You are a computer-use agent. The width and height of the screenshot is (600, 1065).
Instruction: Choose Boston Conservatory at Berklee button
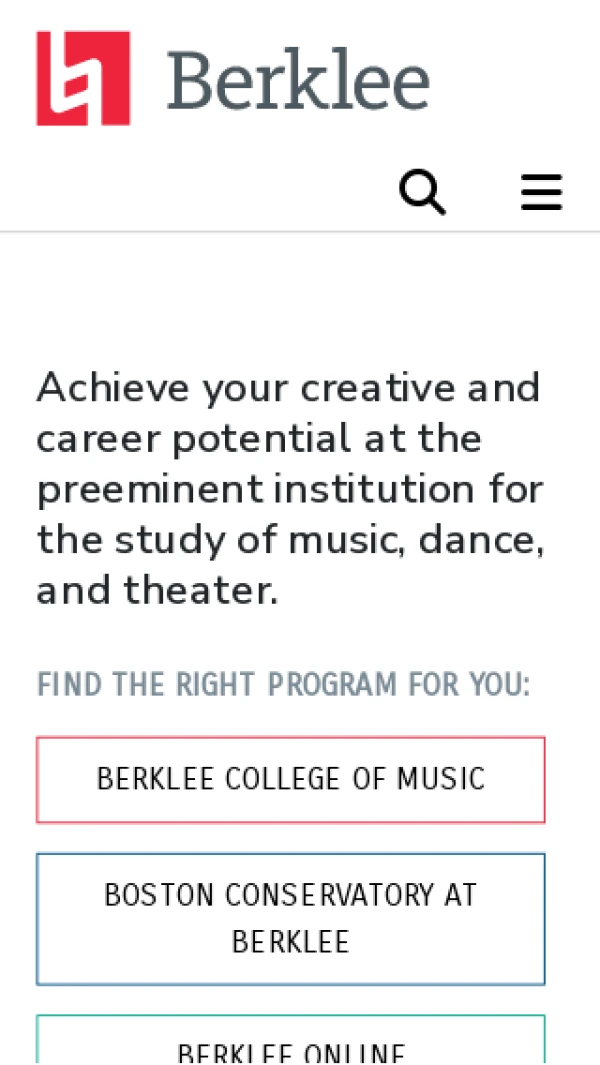(290, 918)
